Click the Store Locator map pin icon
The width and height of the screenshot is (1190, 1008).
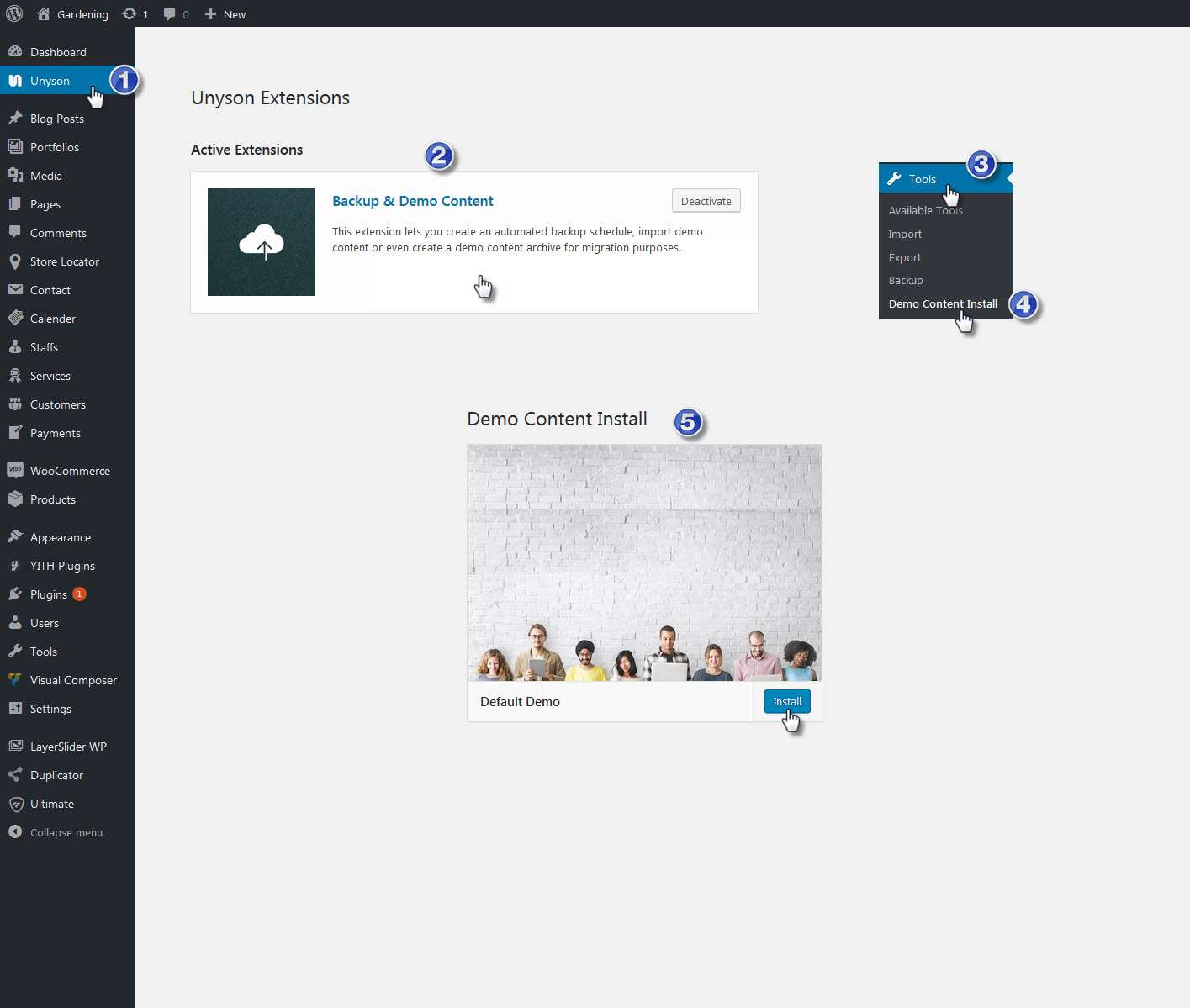tap(15, 261)
